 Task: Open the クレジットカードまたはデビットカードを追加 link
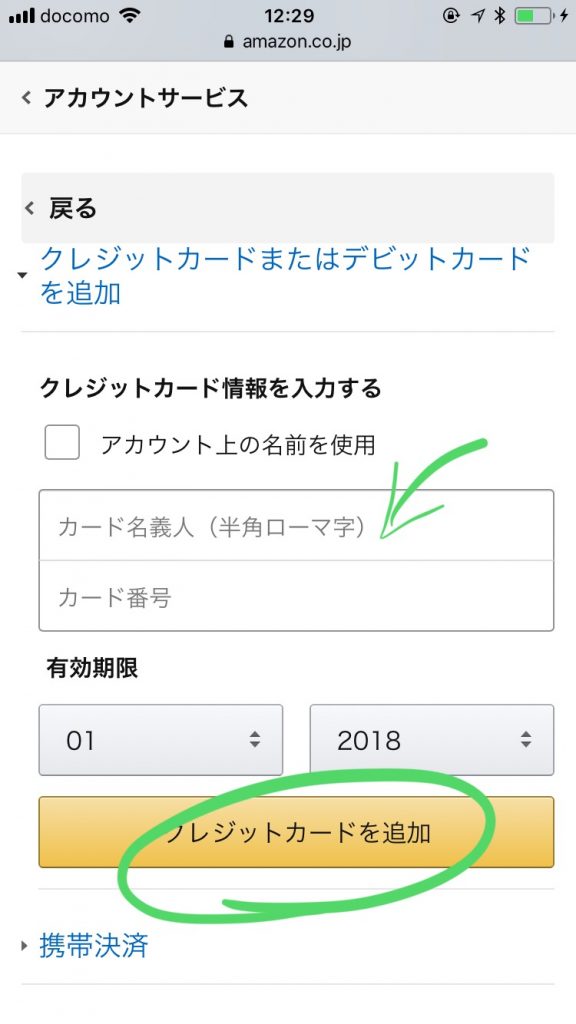(x=285, y=276)
